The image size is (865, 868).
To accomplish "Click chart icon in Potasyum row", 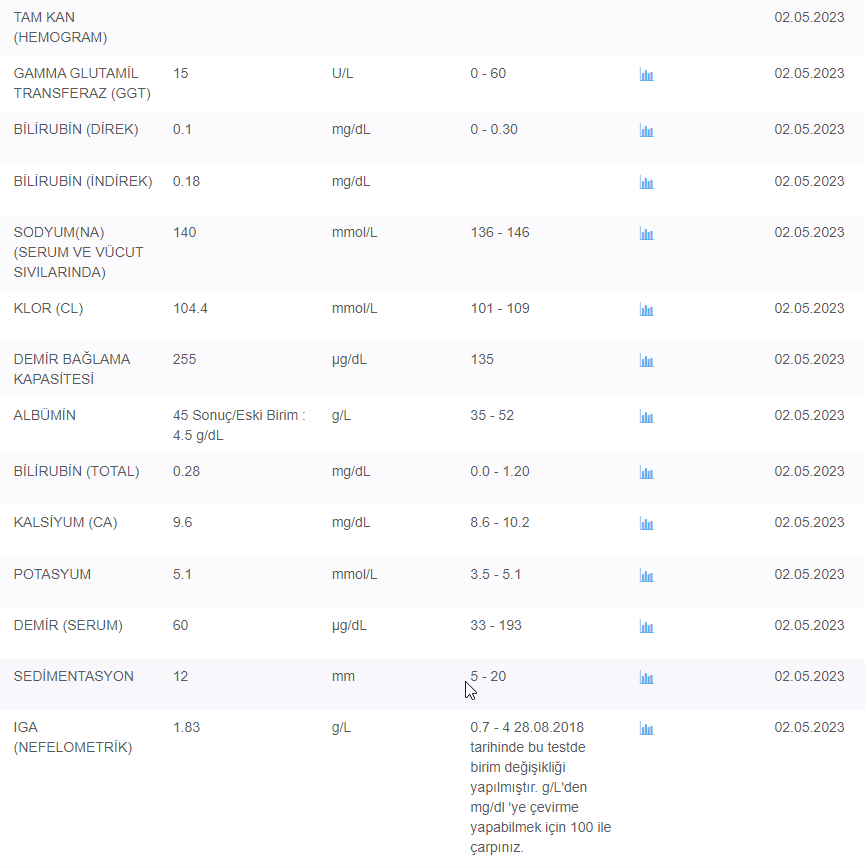I will point(646,576).
